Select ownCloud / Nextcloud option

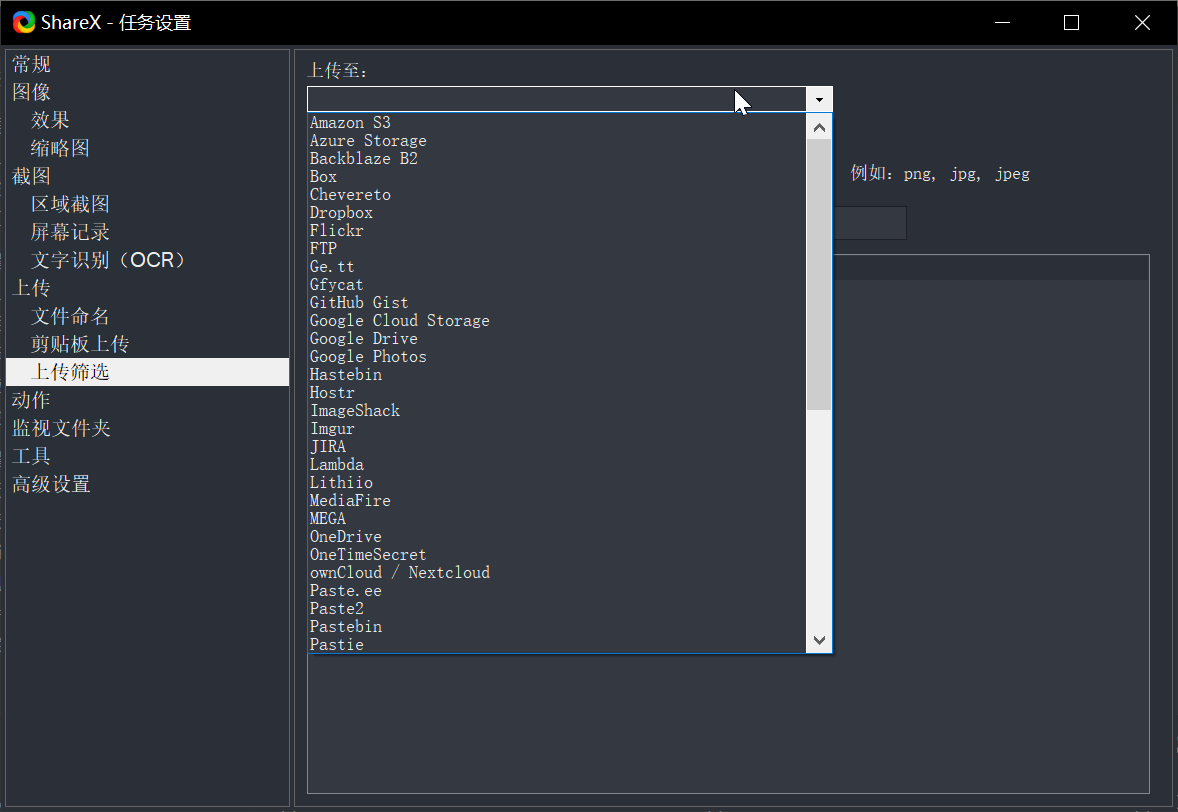pos(557,573)
